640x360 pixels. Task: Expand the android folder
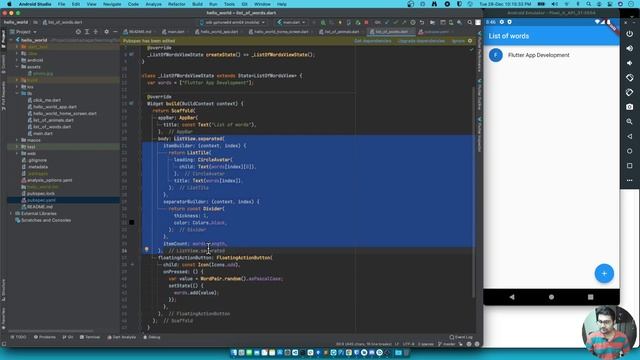17,60
